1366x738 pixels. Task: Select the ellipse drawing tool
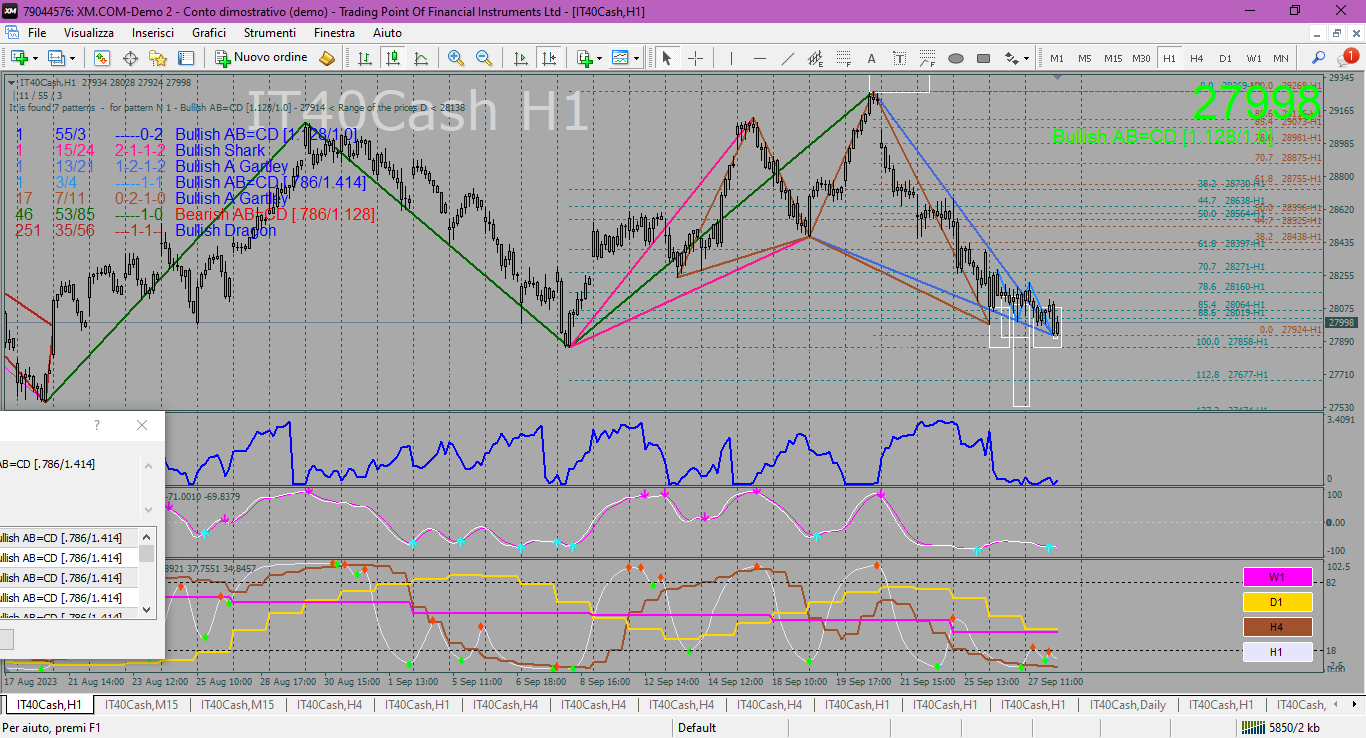[x=955, y=58]
